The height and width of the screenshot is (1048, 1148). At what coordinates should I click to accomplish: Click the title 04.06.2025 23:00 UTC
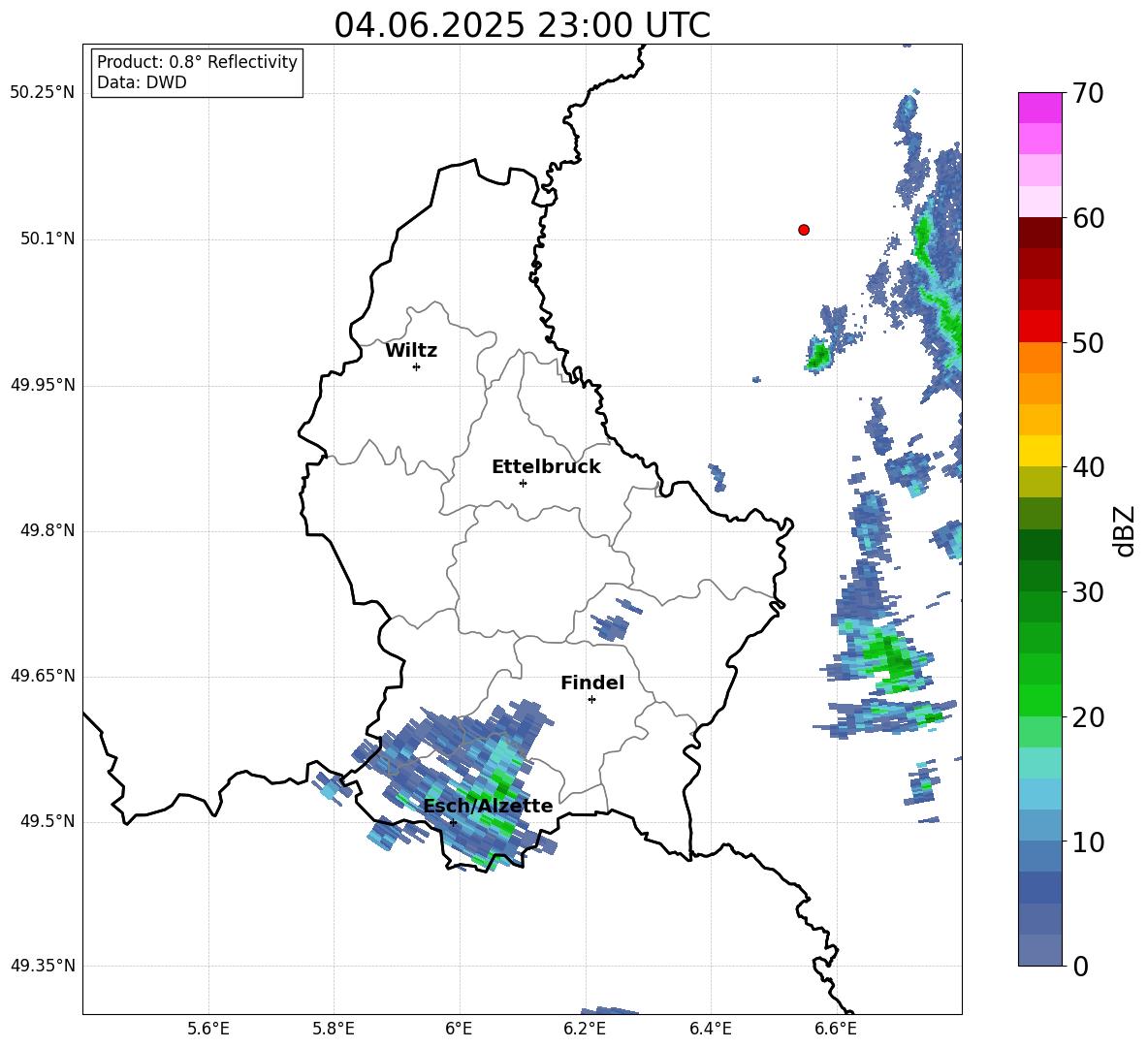[x=522, y=25]
